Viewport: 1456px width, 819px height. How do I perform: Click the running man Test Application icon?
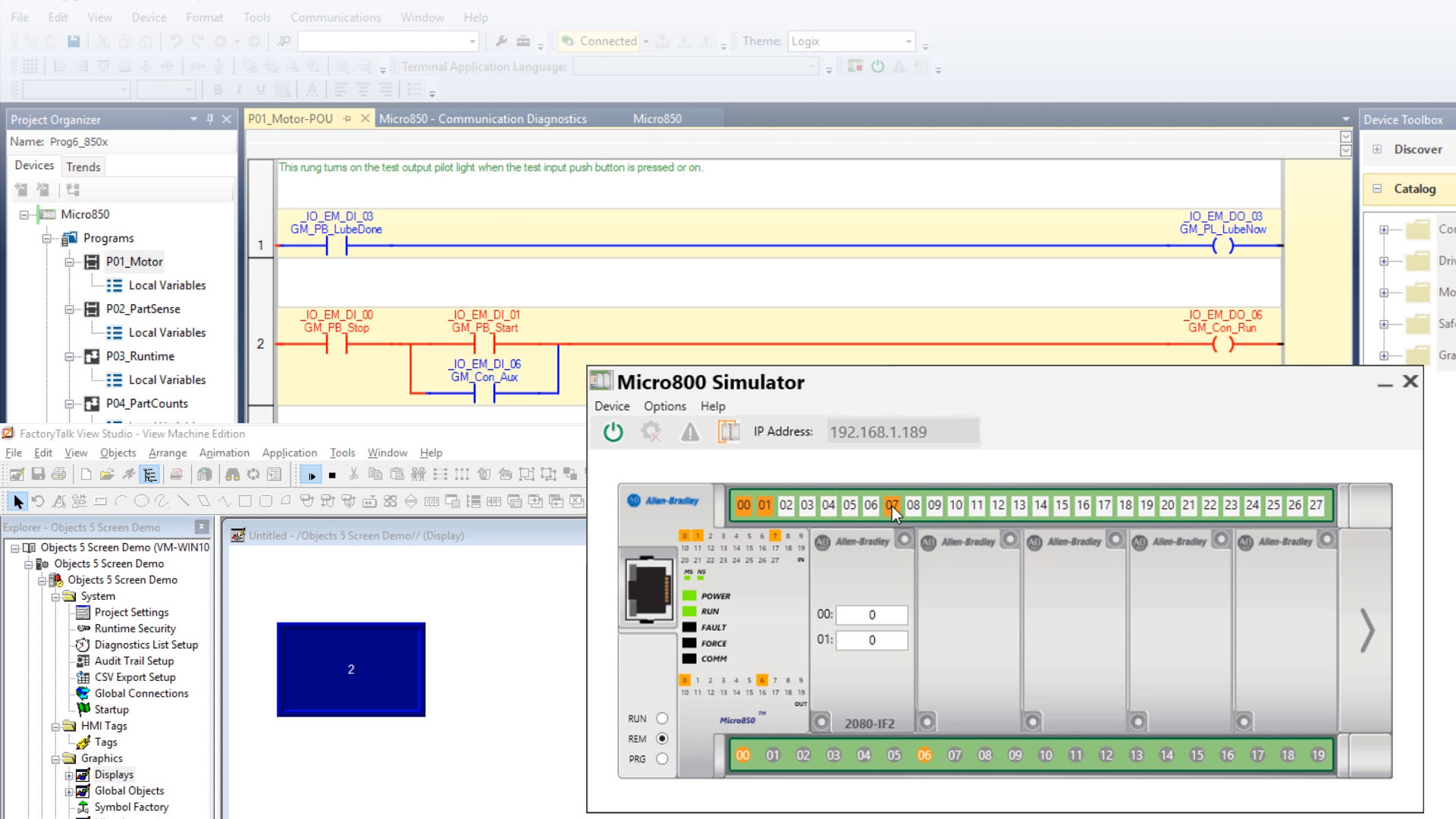pos(129,475)
